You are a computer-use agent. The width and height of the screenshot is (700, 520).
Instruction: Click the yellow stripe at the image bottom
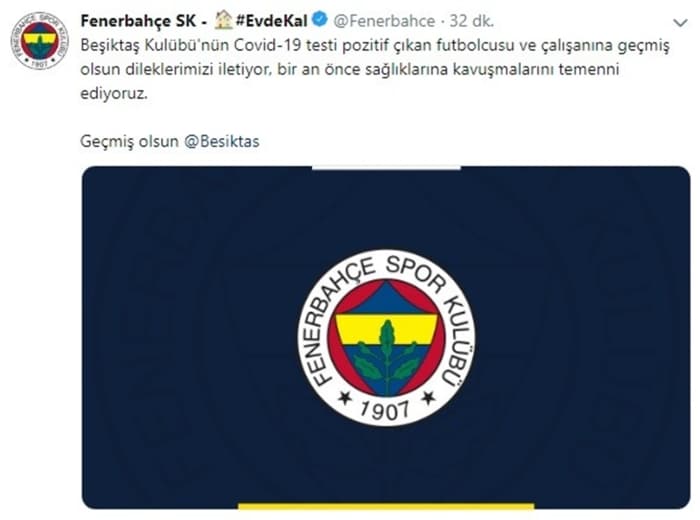(386, 506)
